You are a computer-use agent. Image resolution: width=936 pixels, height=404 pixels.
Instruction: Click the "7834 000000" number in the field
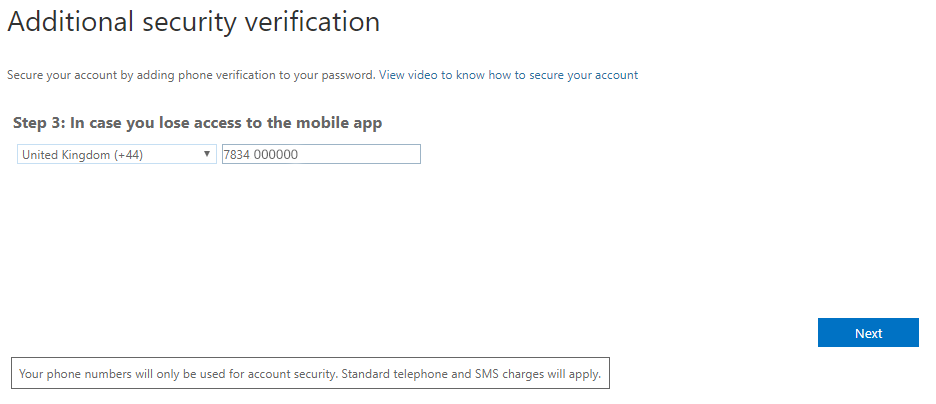(x=262, y=155)
